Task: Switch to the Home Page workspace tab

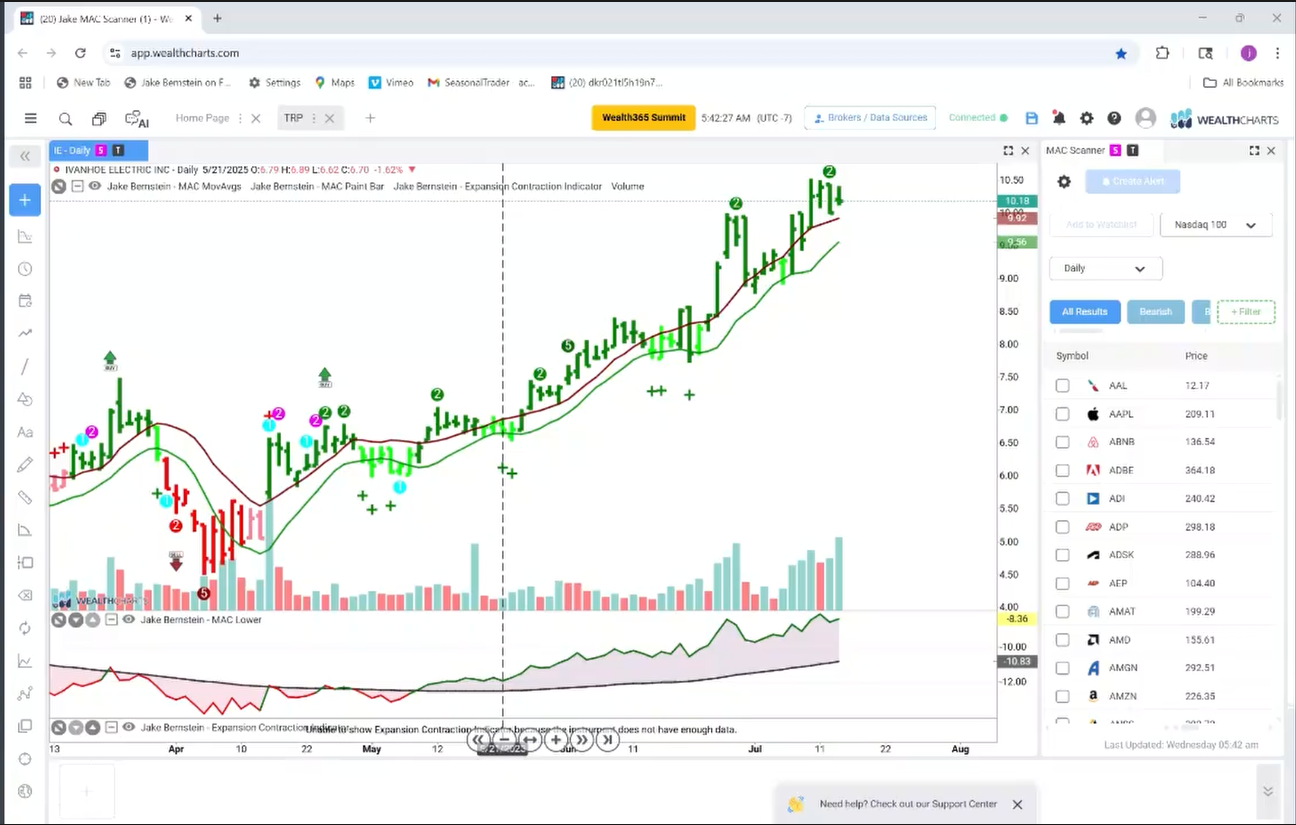Action: click(x=202, y=118)
